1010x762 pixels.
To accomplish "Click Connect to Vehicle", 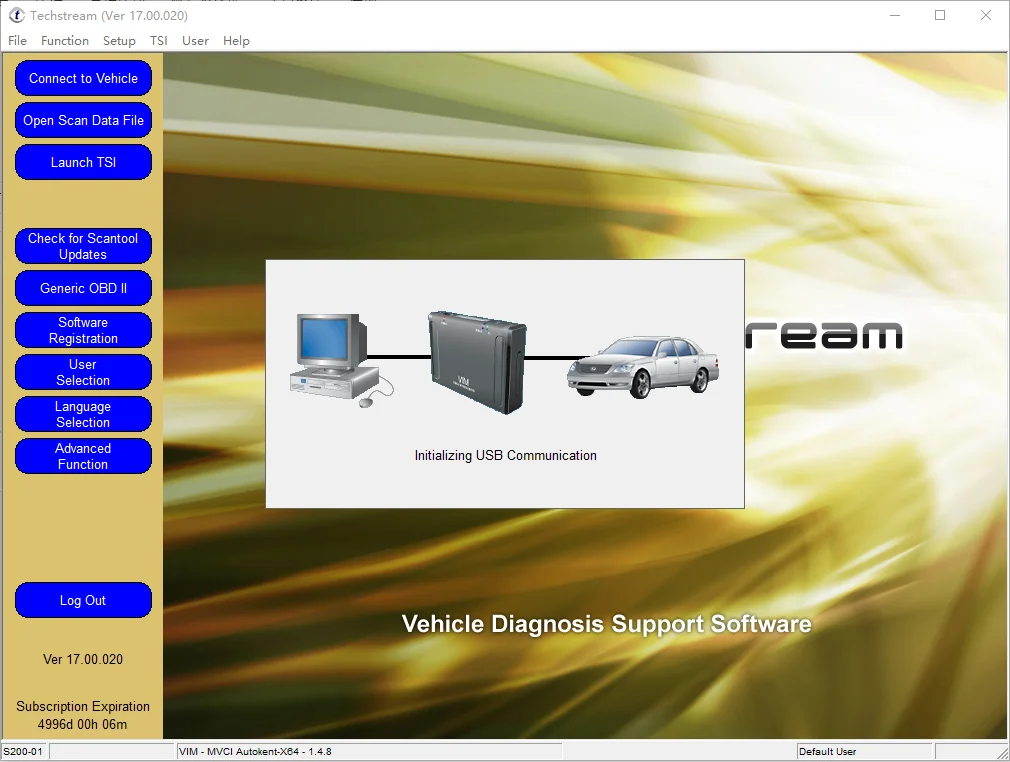I will [83, 78].
